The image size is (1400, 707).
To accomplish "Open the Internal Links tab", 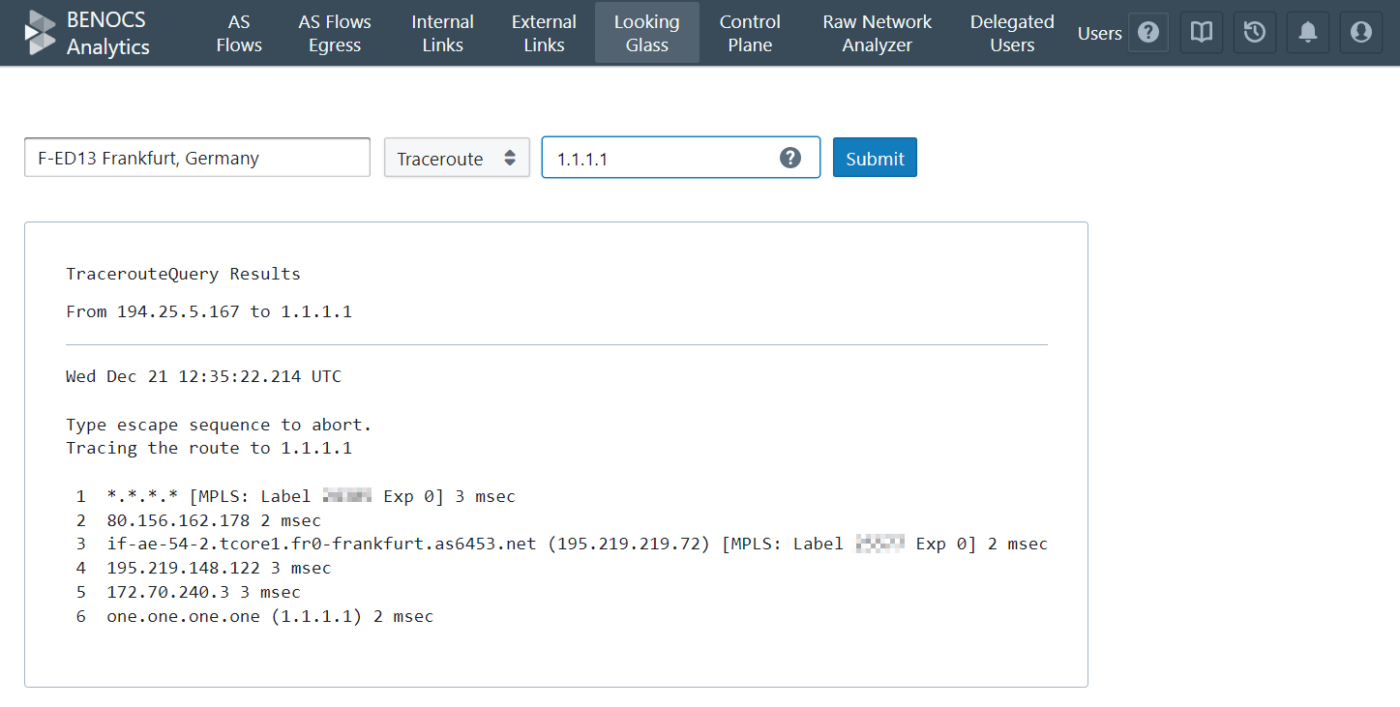I will [443, 33].
